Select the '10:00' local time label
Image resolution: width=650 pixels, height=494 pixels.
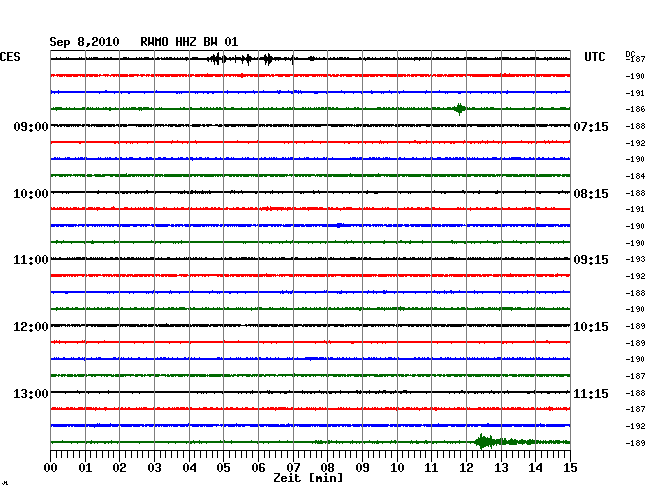(x=31, y=194)
